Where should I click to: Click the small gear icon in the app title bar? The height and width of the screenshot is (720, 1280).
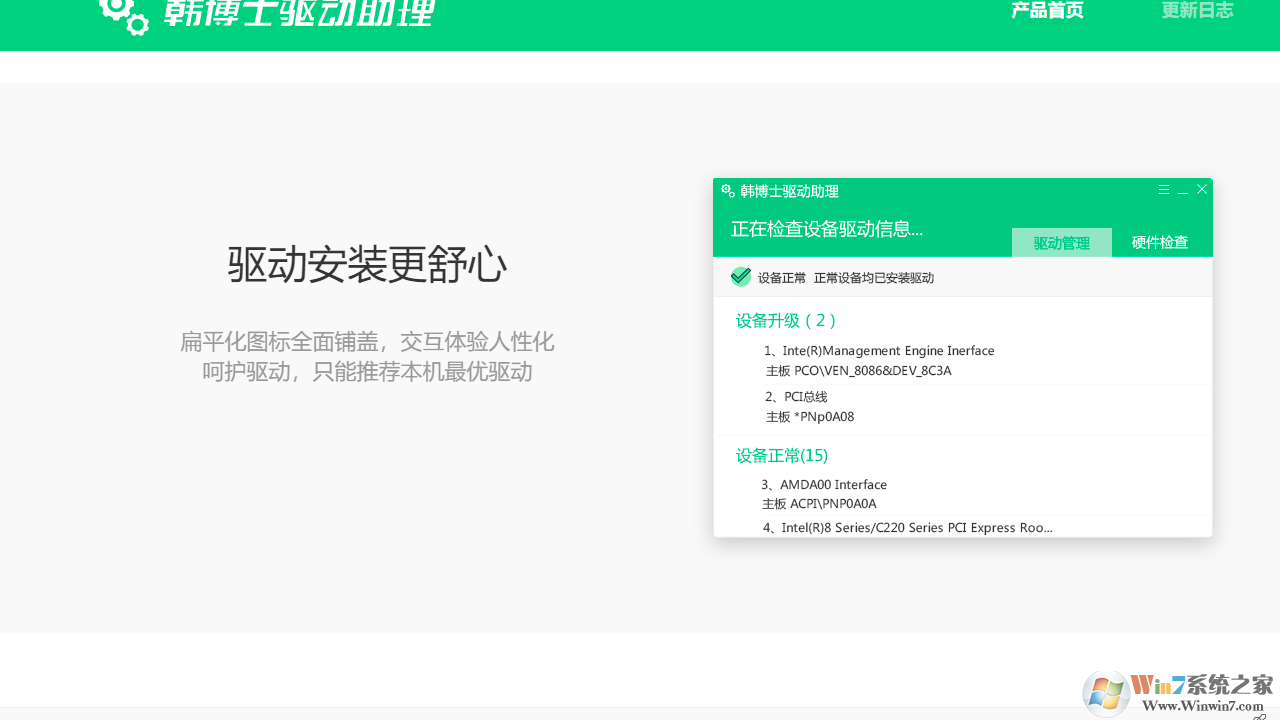(x=728, y=191)
